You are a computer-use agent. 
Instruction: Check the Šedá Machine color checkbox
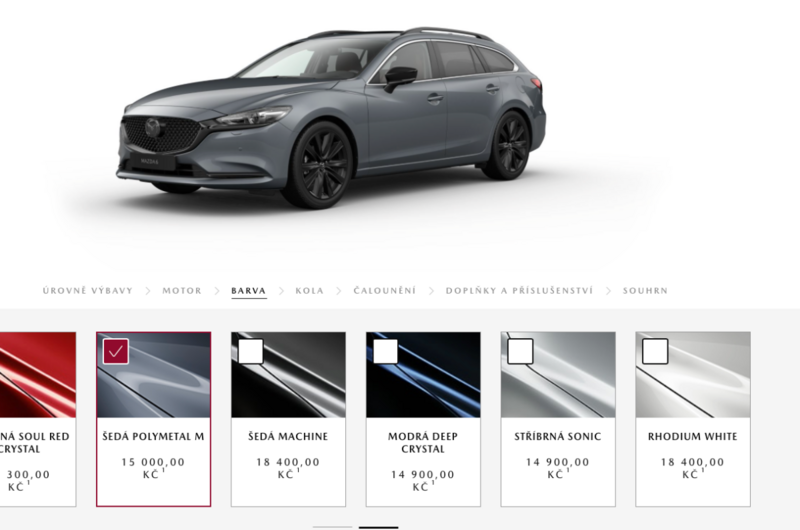click(251, 351)
